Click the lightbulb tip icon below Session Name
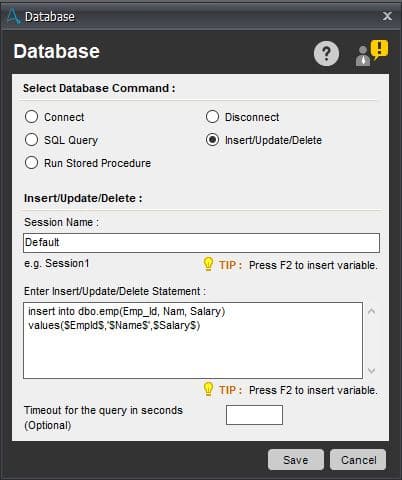 click(208, 264)
